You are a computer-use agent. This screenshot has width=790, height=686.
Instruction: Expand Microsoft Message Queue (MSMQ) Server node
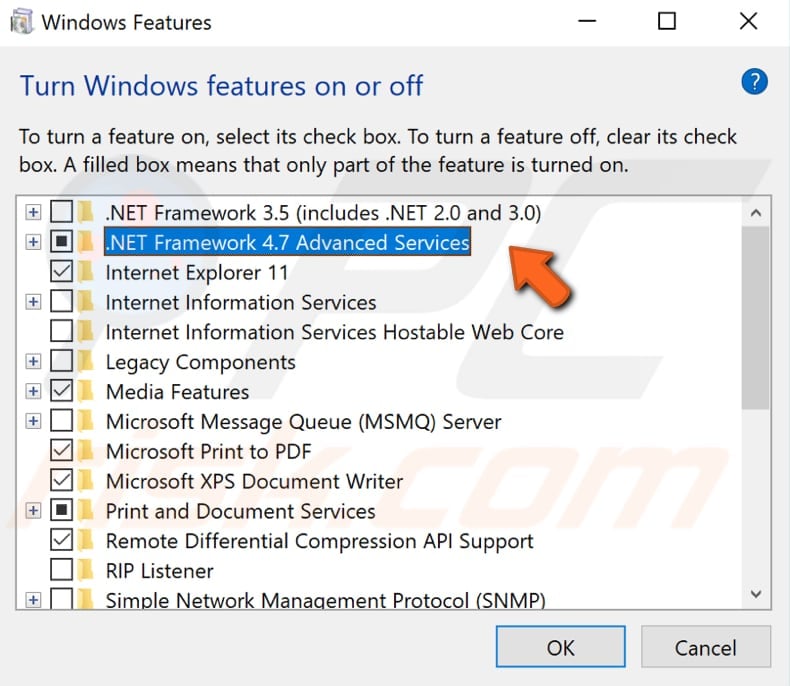tap(33, 421)
